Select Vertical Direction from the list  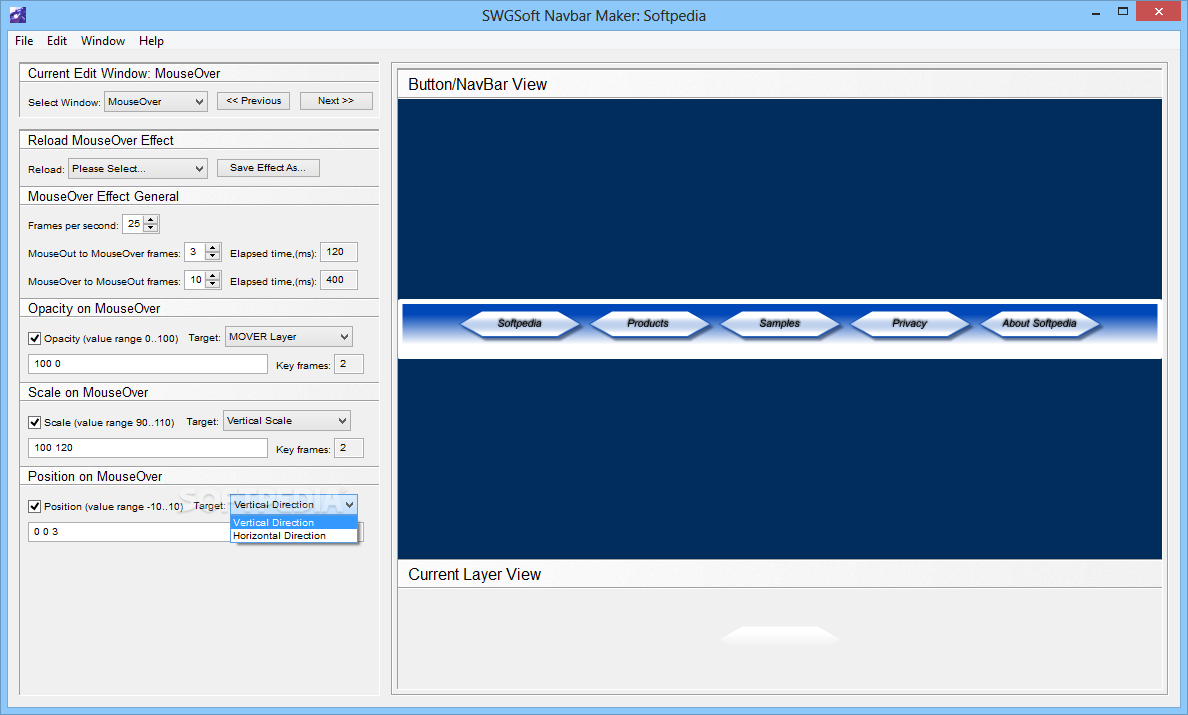[294, 523]
